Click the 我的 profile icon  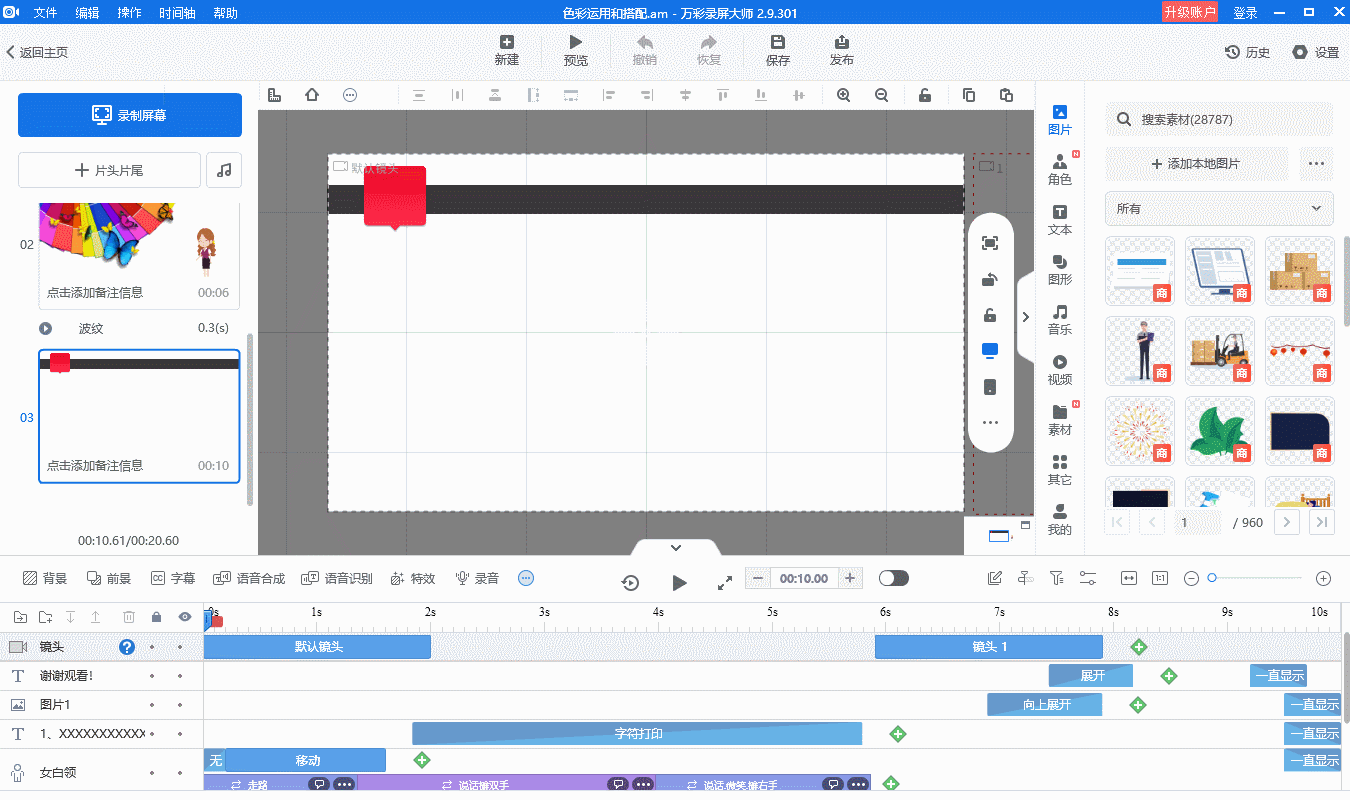coord(1060,511)
